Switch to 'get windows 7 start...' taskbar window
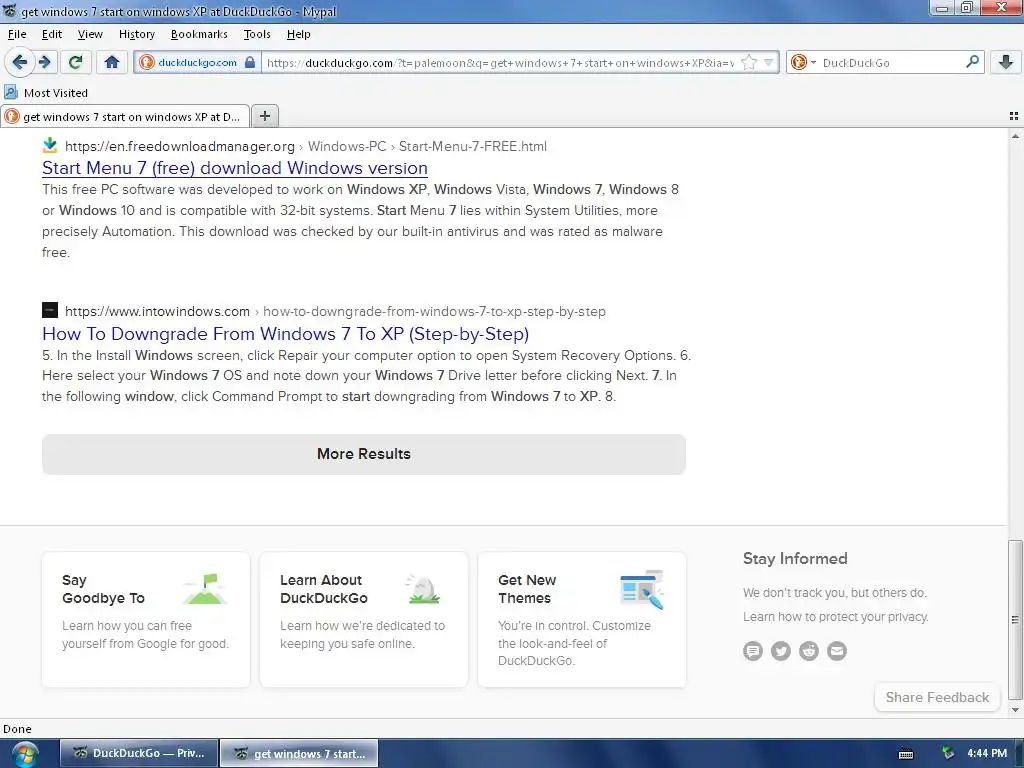Image resolution: width=1024 pixels, height=768 pixels. [298, 753]
